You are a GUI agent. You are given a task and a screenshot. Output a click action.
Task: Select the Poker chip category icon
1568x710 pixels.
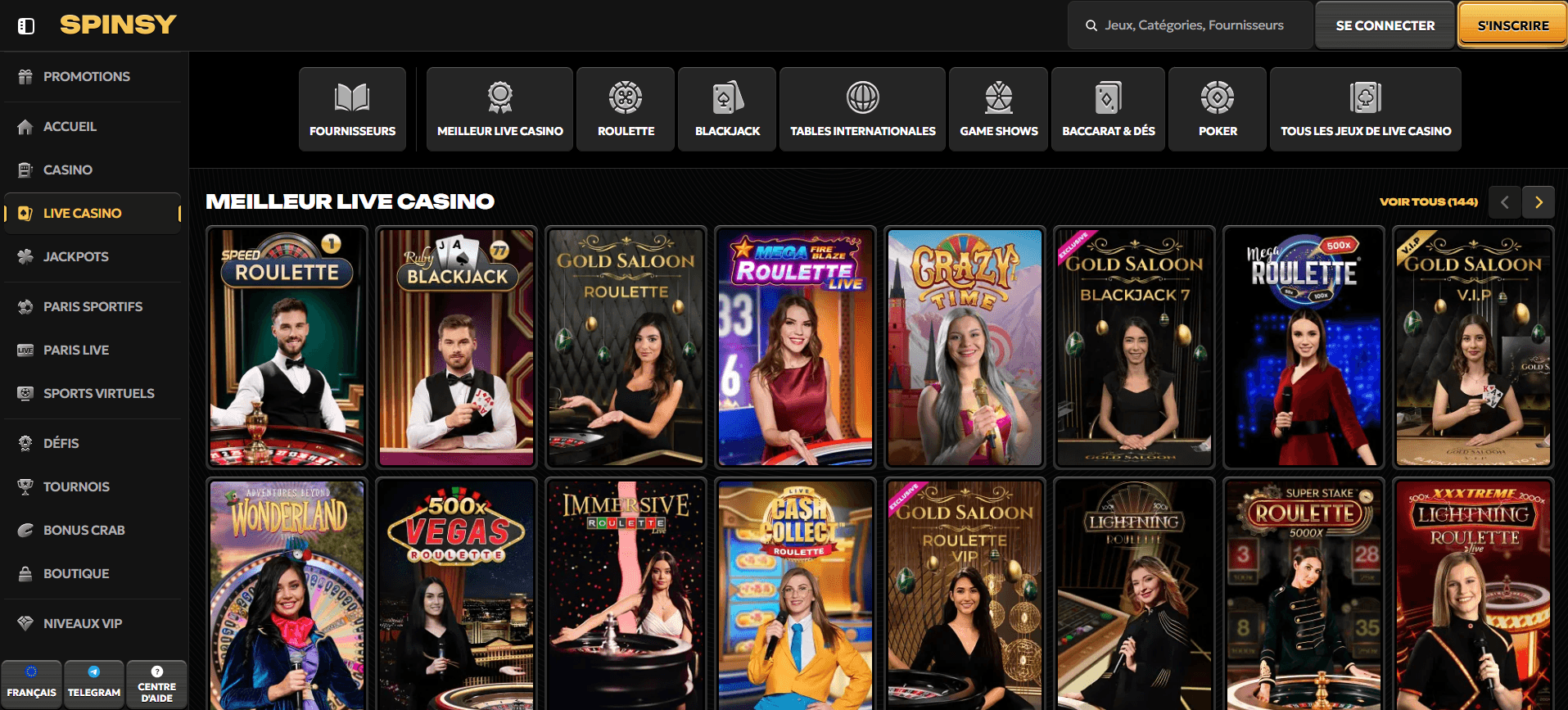[x=1218, y=98]
